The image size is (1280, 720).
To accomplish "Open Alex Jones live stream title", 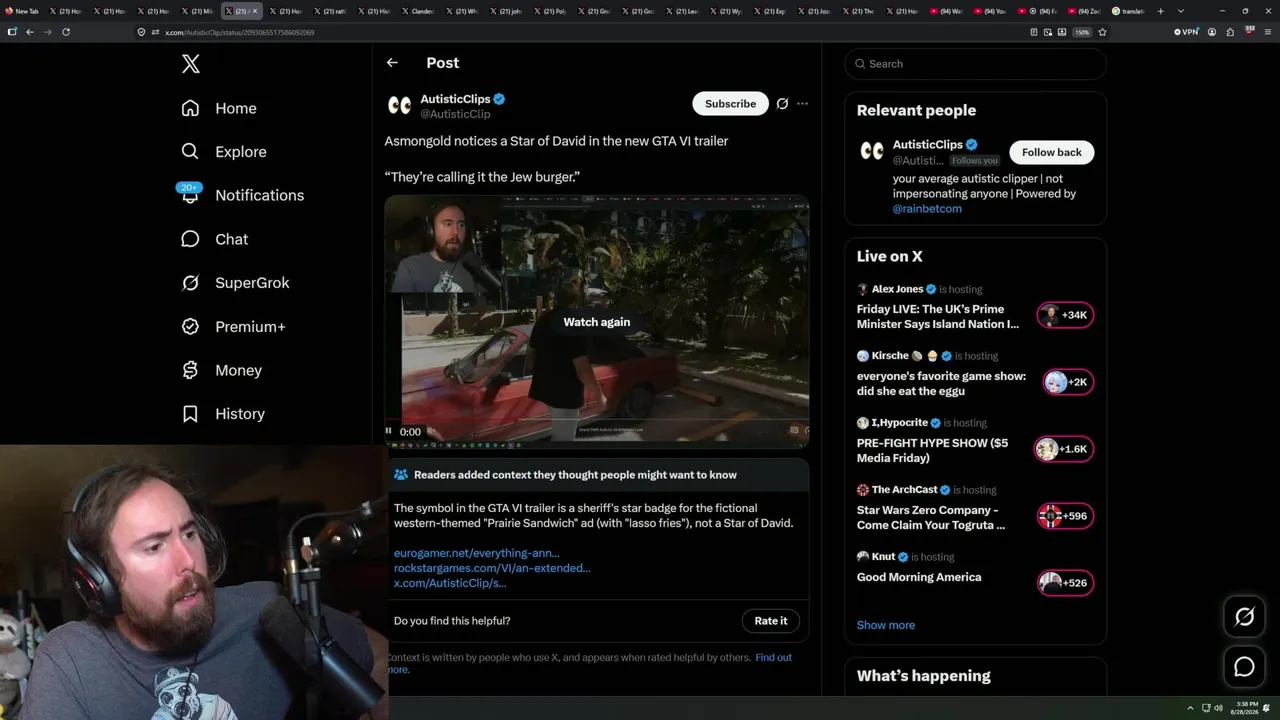I will 938,317.
